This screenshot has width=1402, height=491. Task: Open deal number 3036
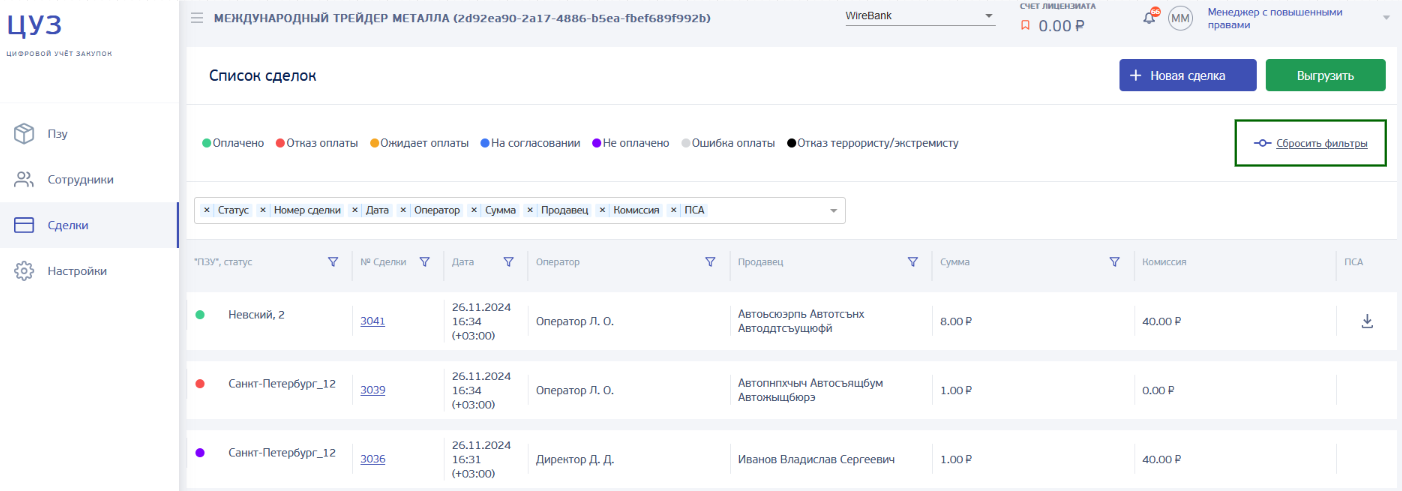pos(373,459)
